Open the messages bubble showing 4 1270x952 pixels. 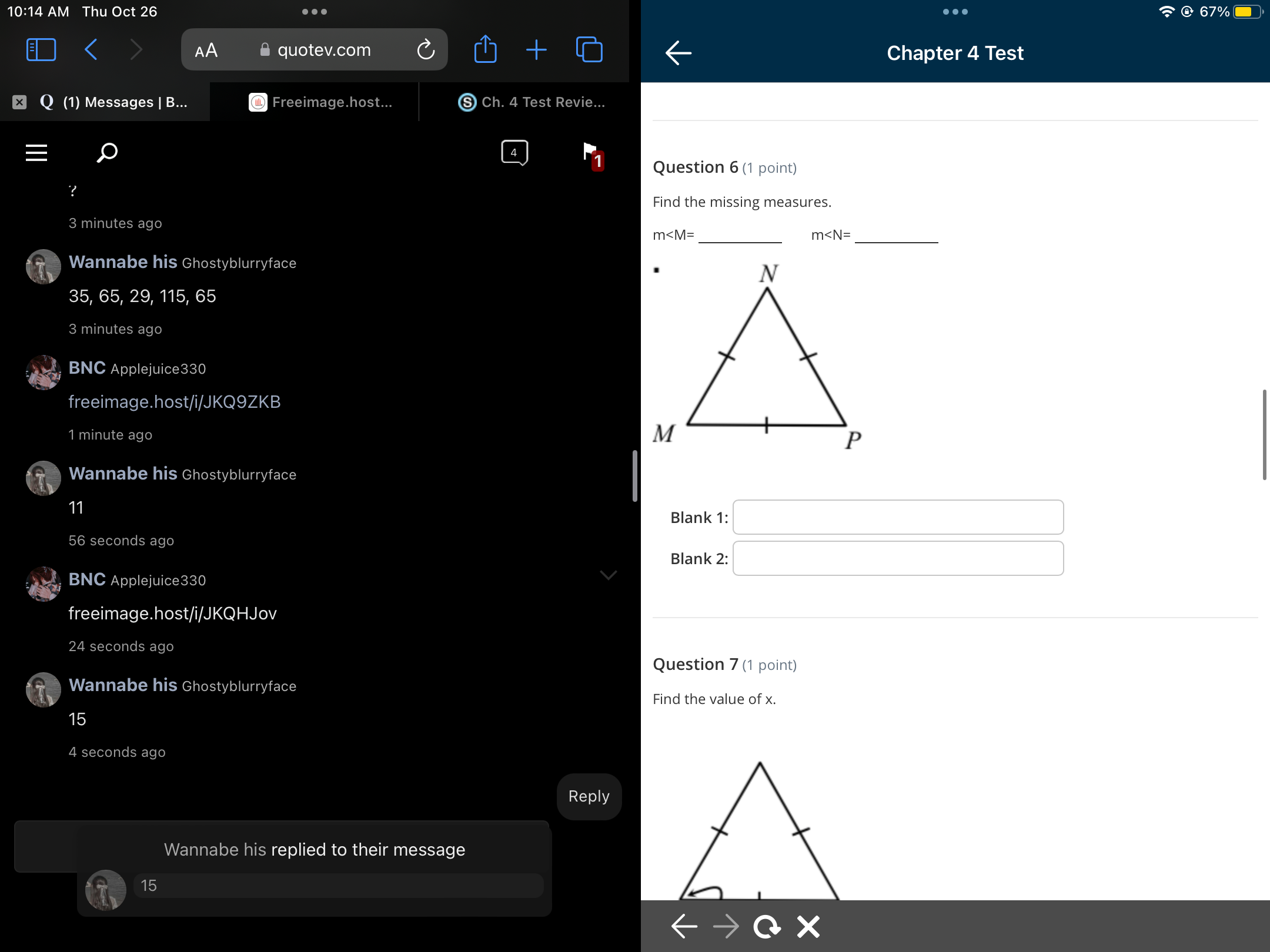(x=514, y=153)
